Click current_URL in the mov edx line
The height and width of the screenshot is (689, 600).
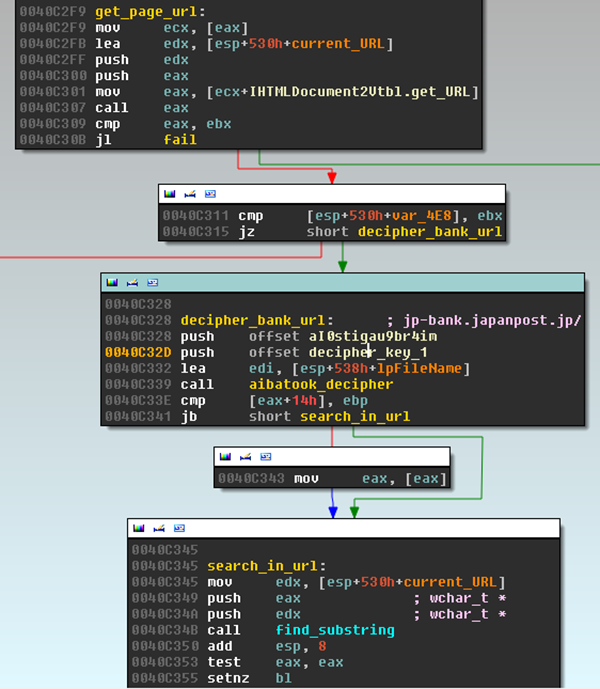point(450,582)
